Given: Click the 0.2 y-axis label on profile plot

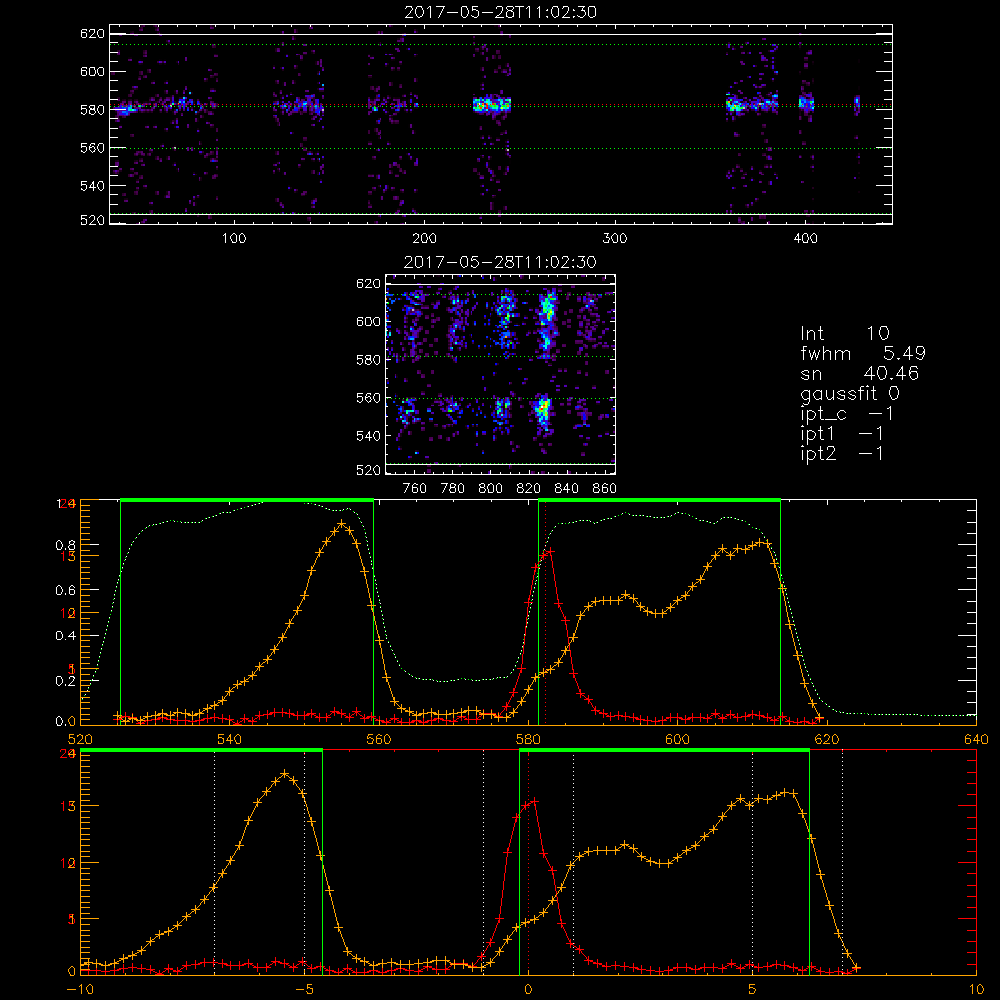Looking at the screenshot, I should (65, 680).
